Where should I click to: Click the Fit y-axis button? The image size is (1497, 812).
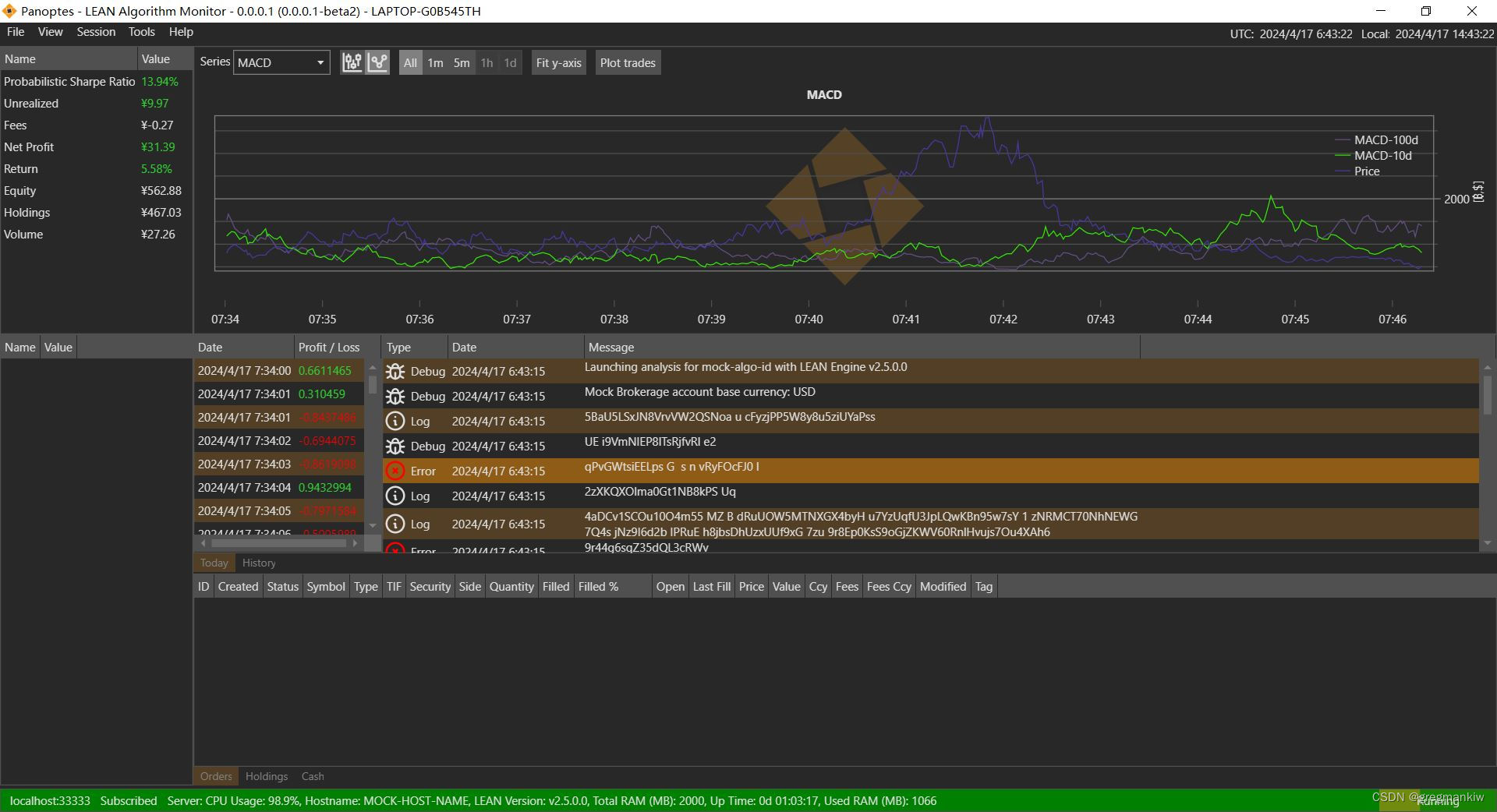(559, 62)
